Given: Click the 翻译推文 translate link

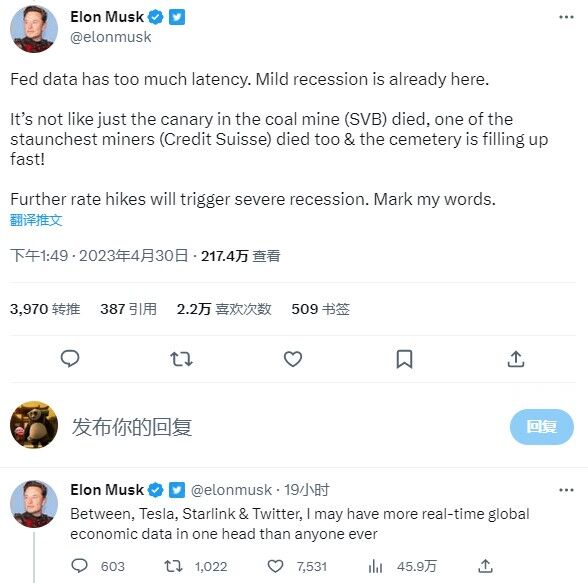Looking at the screenshot, I should coord(36,220).
